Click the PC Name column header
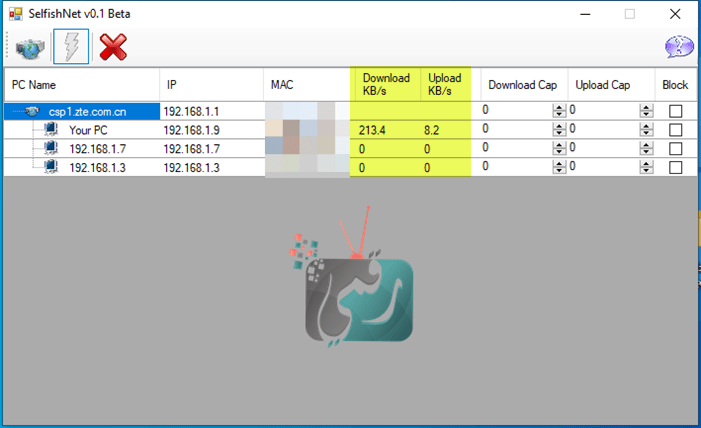Screen dimensions: 701x428 click(x=82, y=85)
